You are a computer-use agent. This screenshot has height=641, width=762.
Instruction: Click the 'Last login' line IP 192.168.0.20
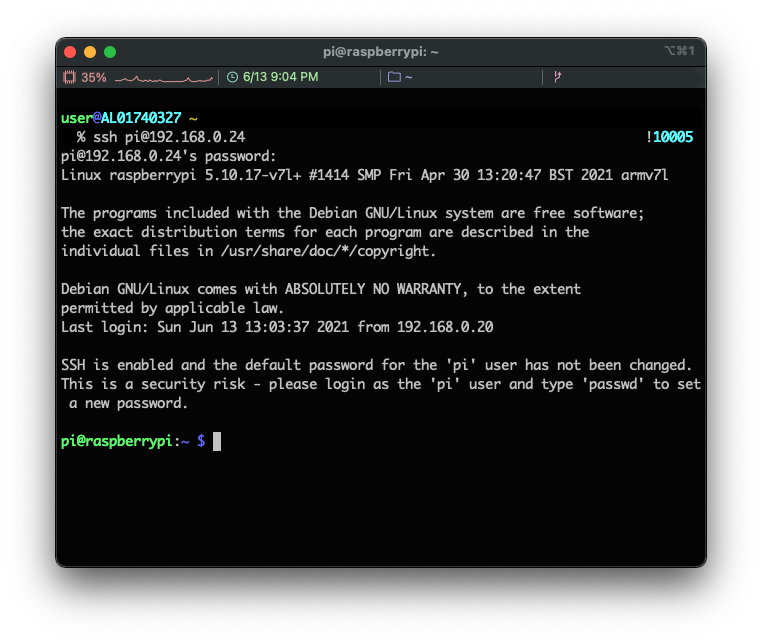point(444,327)
